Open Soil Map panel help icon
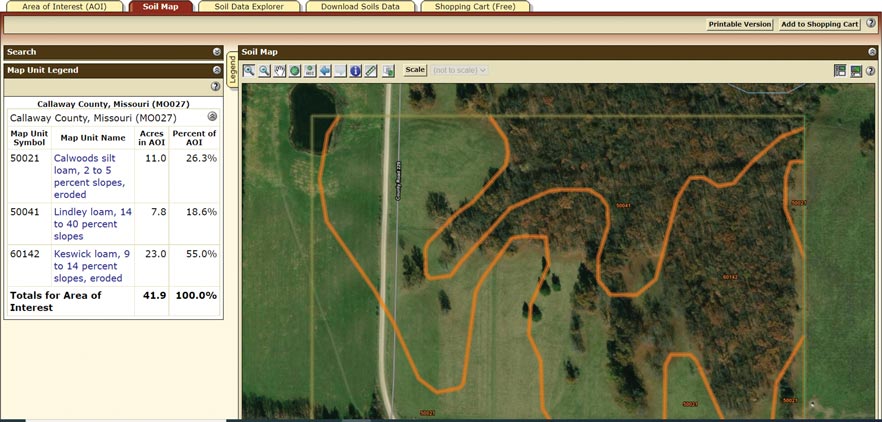 click(870, 71)
